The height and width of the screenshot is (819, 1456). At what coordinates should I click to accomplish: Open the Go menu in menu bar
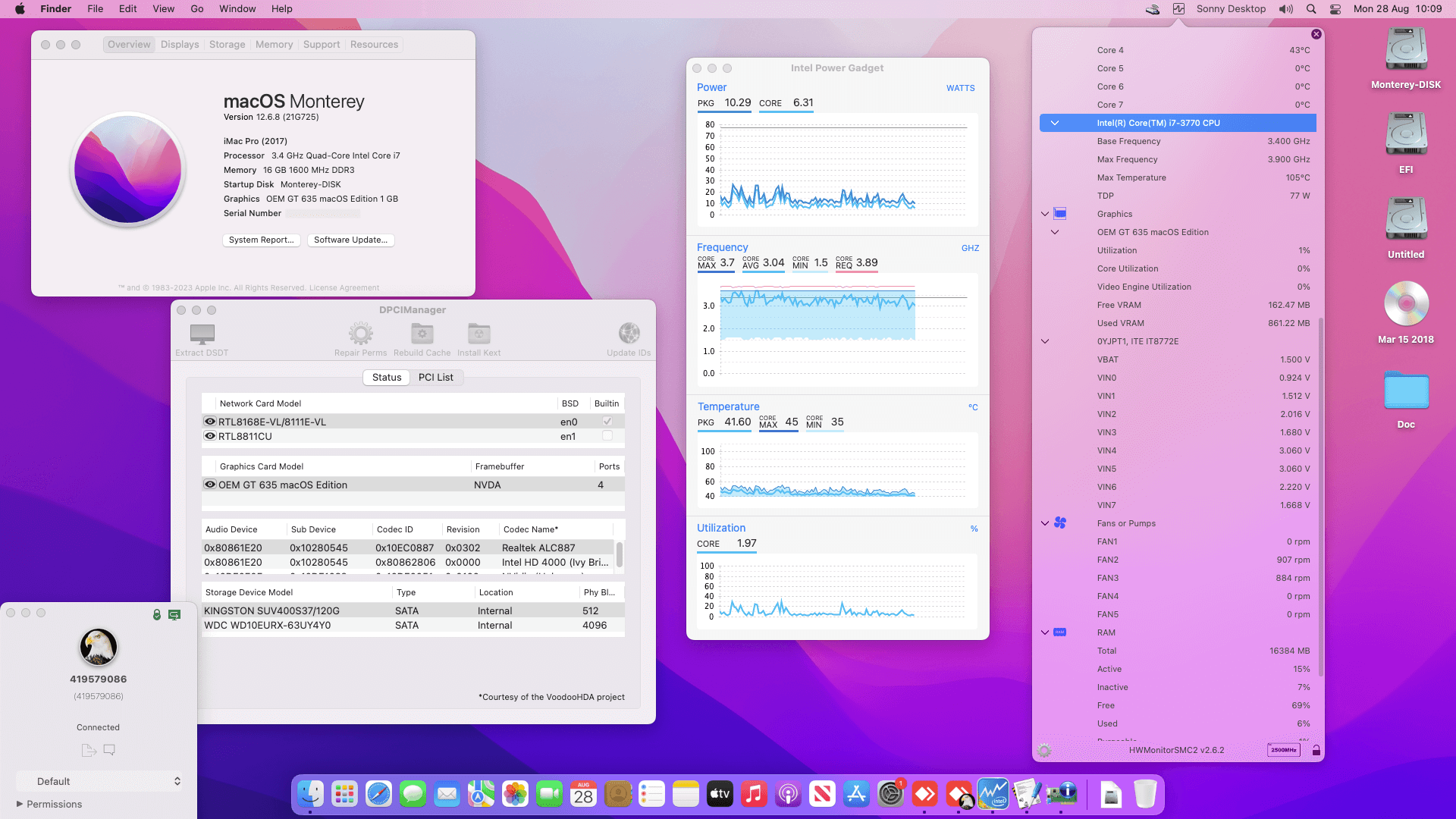[197, 9]
